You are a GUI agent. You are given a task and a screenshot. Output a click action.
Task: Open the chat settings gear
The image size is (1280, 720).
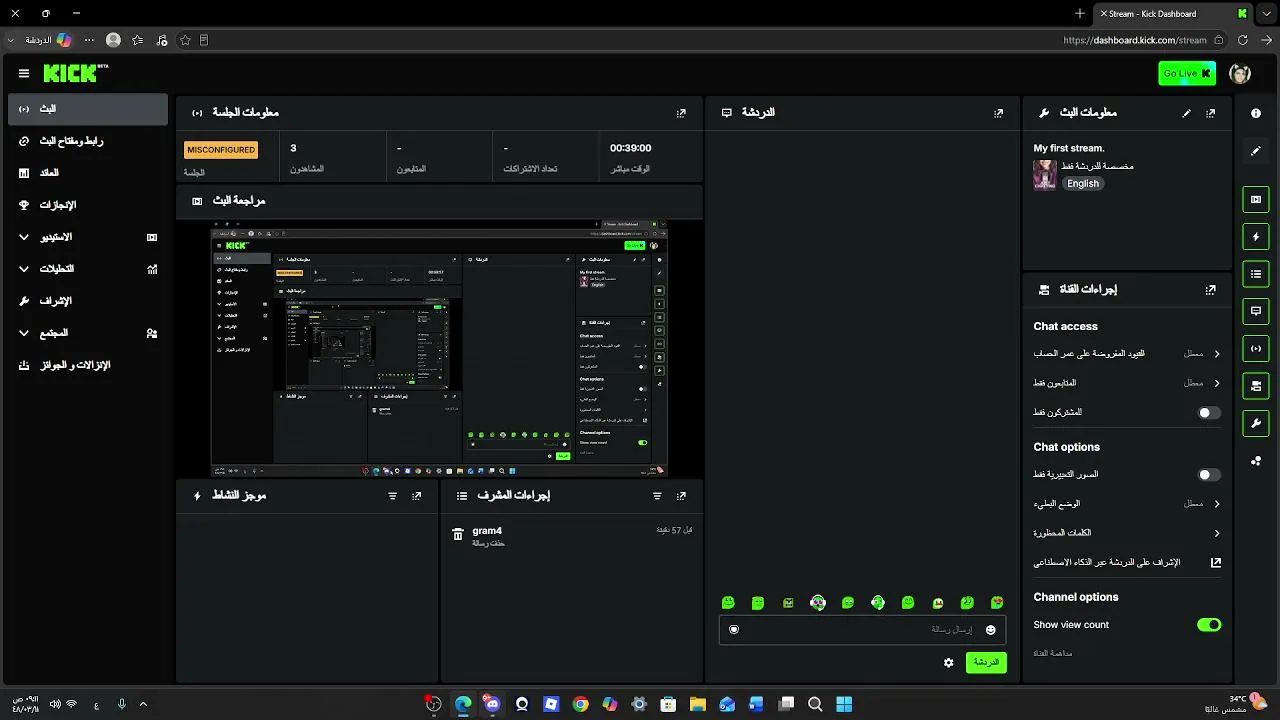point(949,662)
